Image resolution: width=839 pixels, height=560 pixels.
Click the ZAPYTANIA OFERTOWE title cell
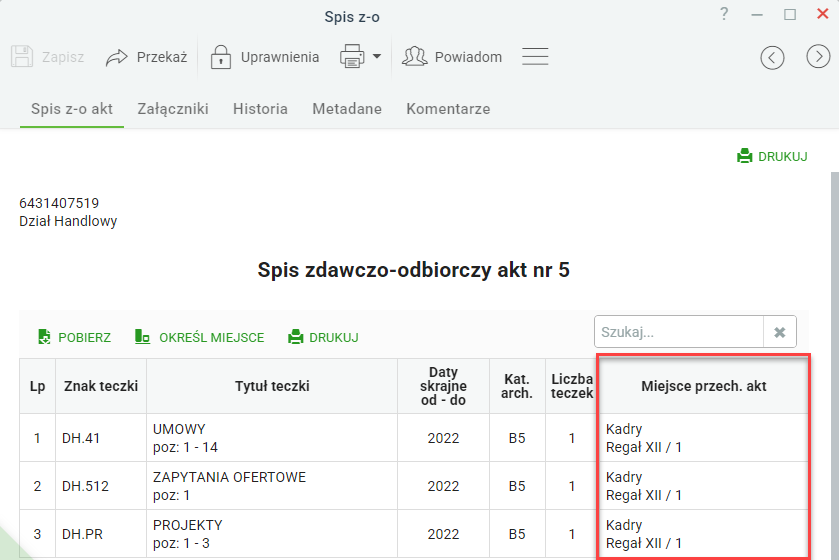pos(272,486)
